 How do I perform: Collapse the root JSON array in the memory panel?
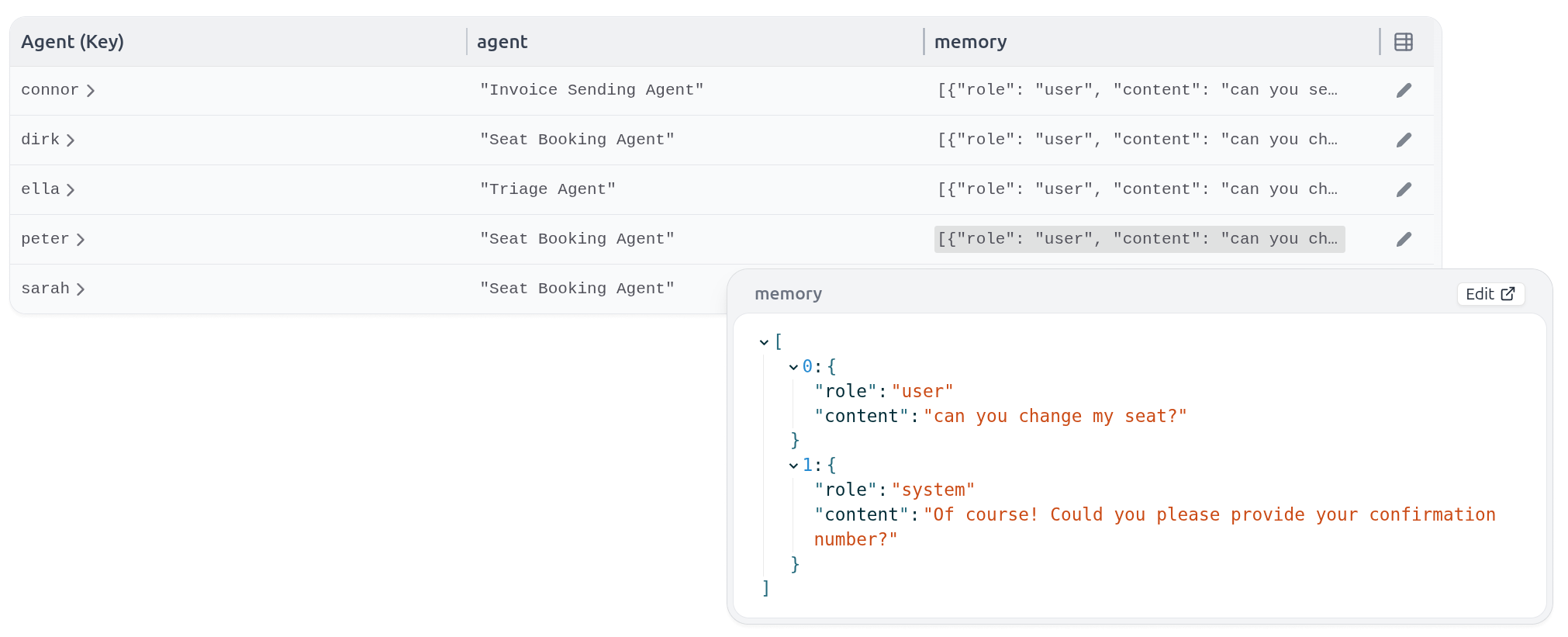click(x=763, y=341)
